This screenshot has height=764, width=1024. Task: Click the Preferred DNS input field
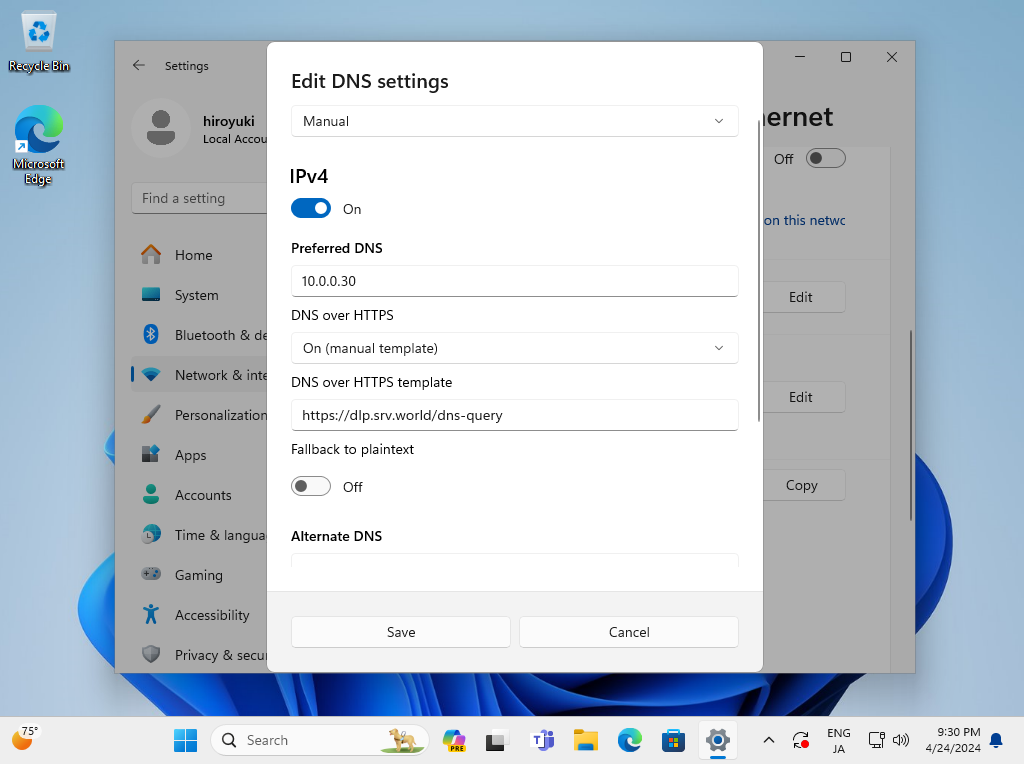[x=514, y=281]
